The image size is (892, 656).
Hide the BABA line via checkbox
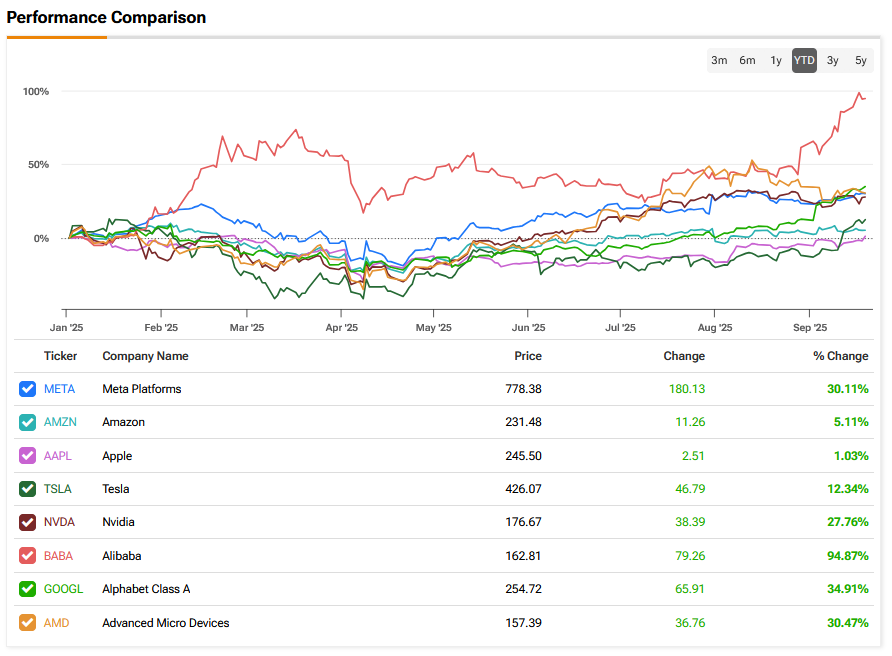(27, 556)
